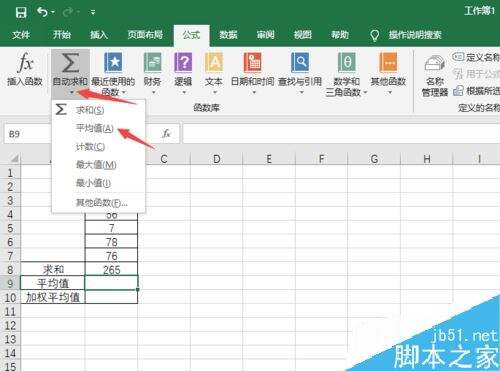Viewport: 500px width, 371px height.
Task: Choose 最大值(M) from the dropdown menu
Action: pos(98,165)
